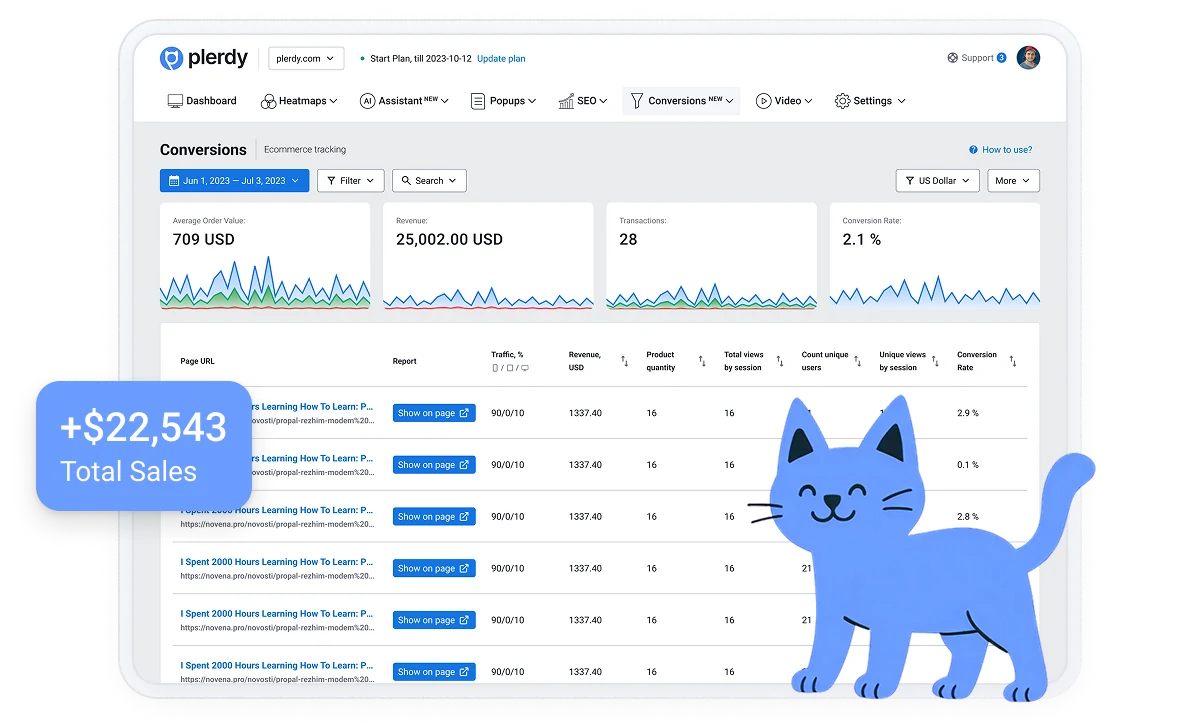The image size is (1200, 727).
Task: Sort by Conversion Rate column arrows
Action: (x=1013, y=361)
